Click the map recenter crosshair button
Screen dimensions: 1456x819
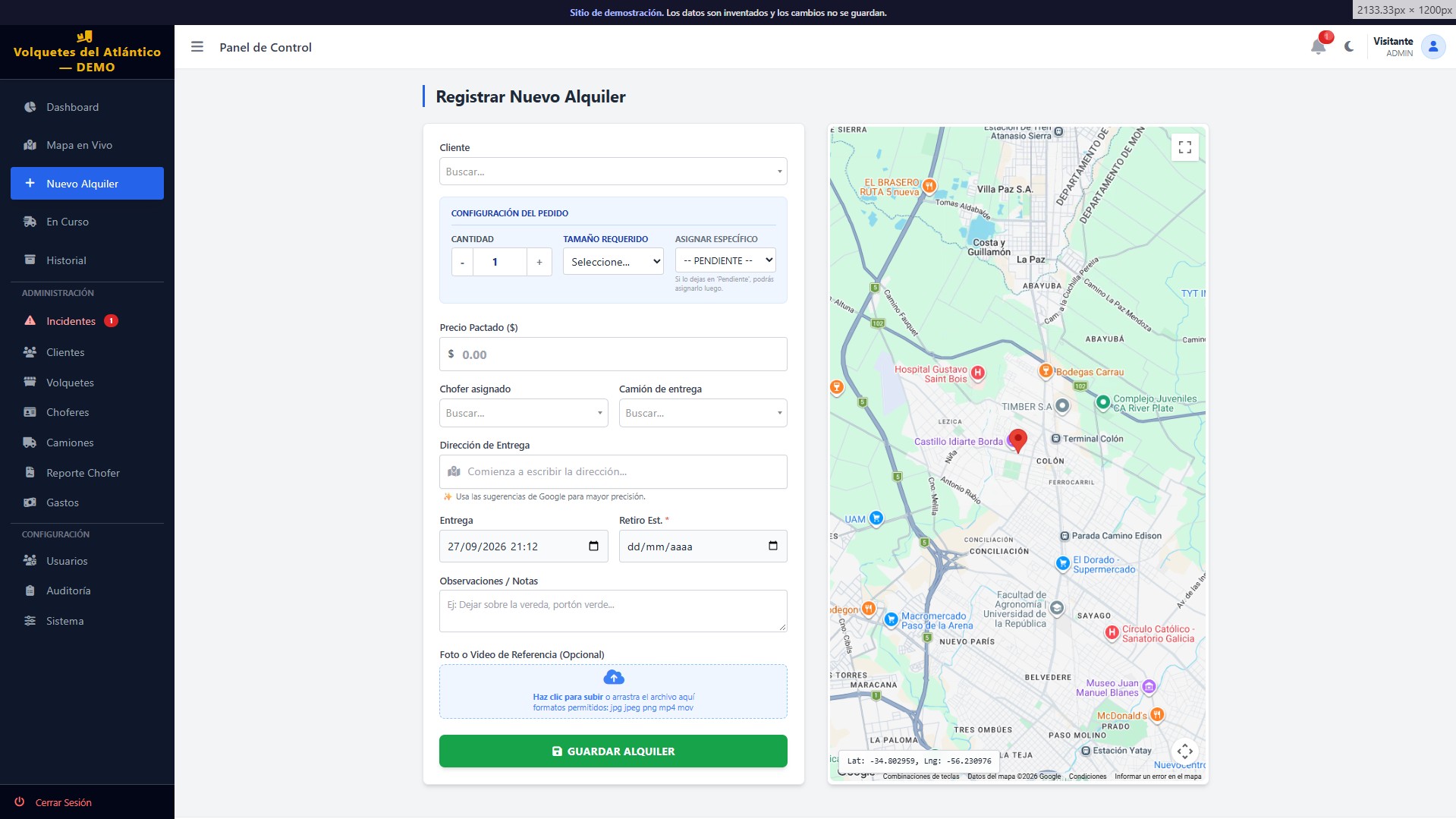1184,751
